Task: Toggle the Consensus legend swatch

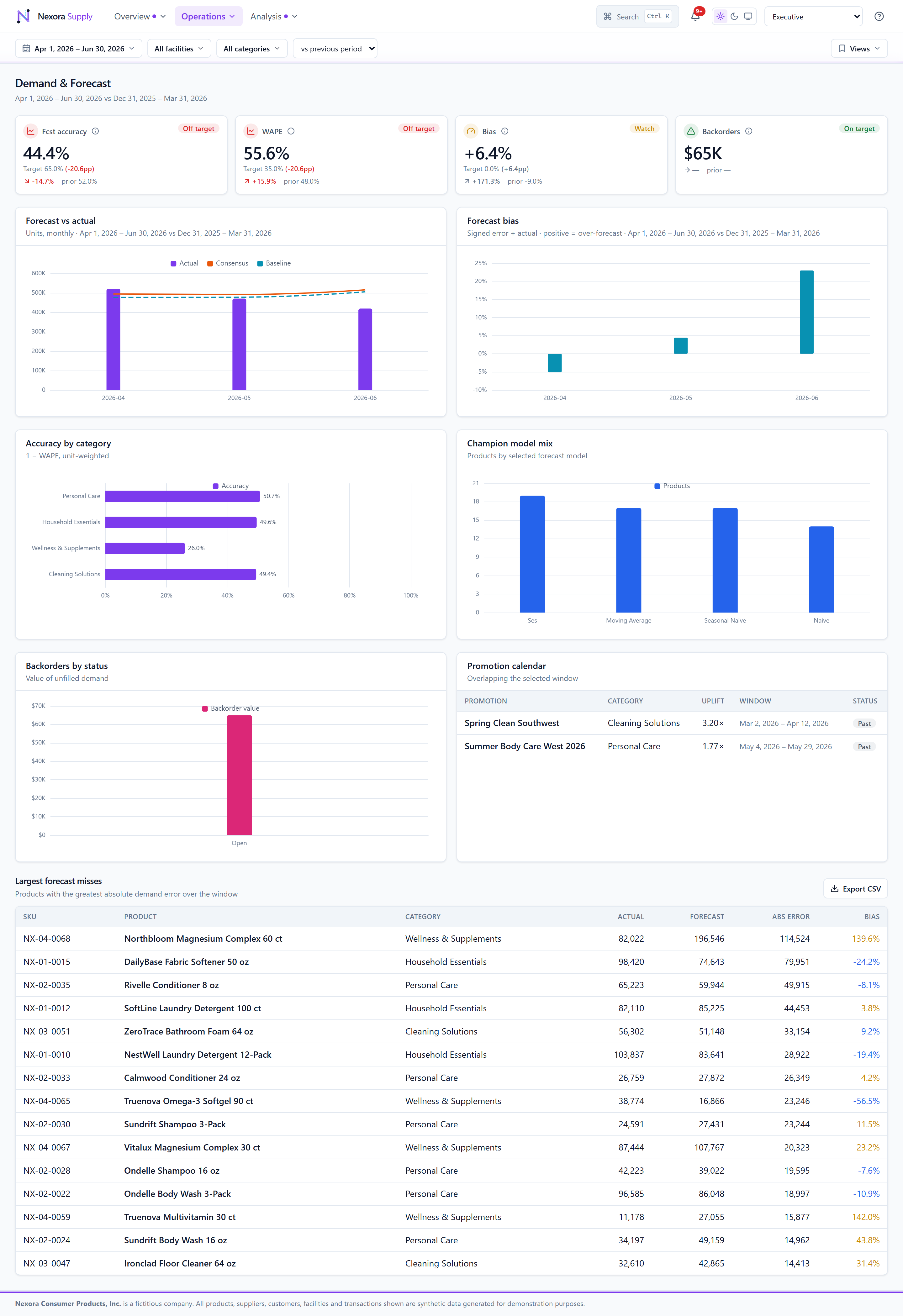Action: [210, 264]
